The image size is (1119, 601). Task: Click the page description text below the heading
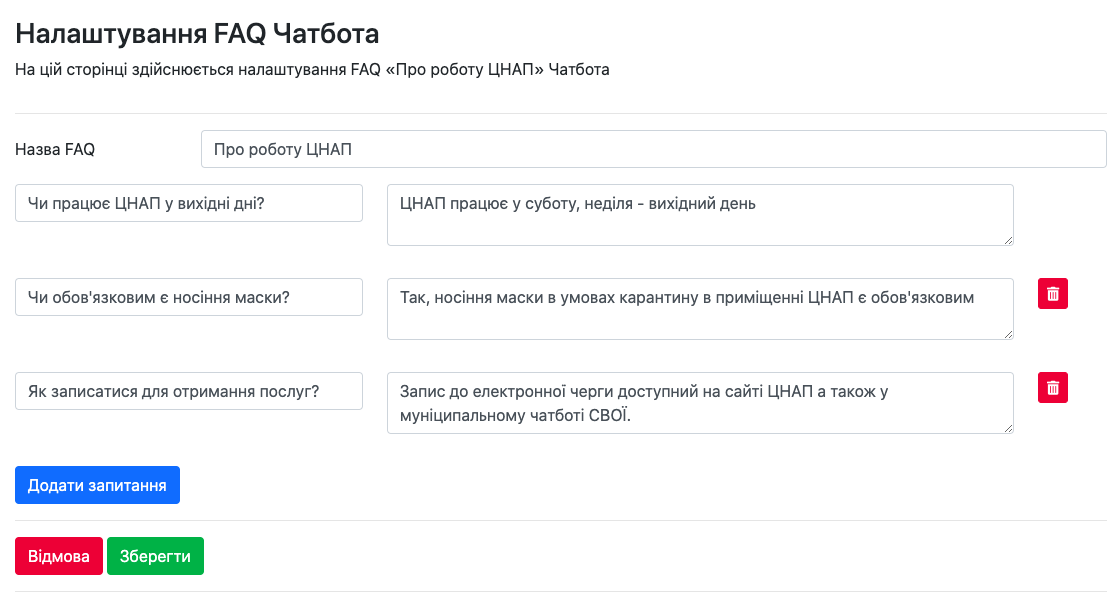(312, 70)
